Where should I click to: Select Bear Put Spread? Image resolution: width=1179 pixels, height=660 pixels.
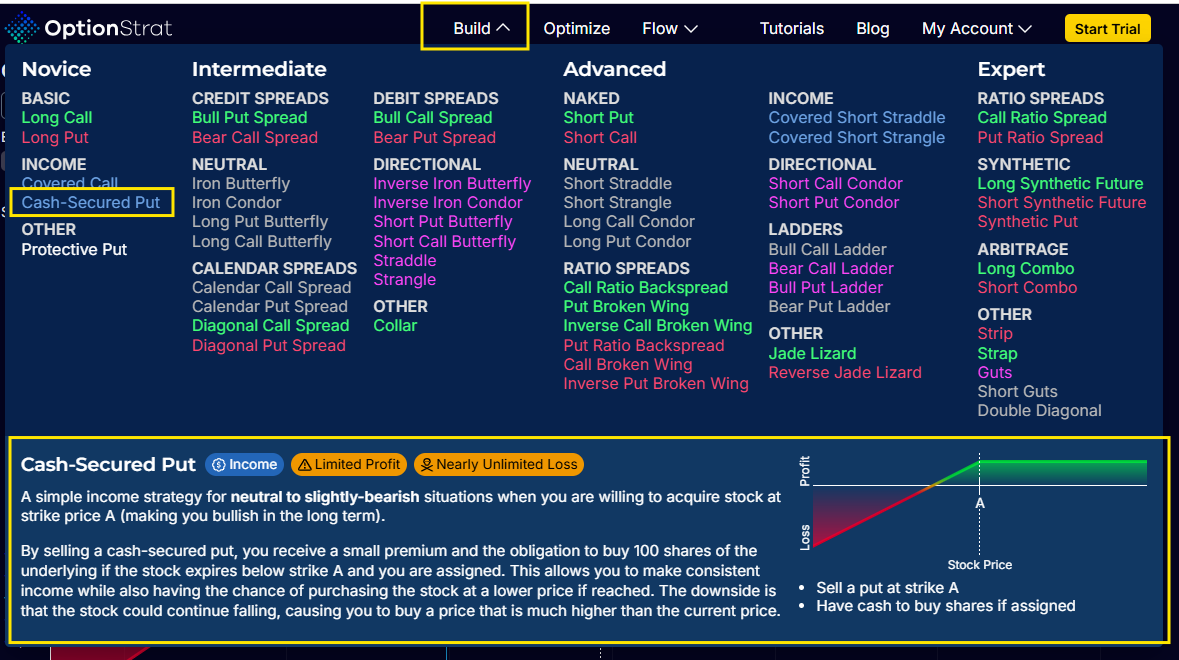[435, 138]
